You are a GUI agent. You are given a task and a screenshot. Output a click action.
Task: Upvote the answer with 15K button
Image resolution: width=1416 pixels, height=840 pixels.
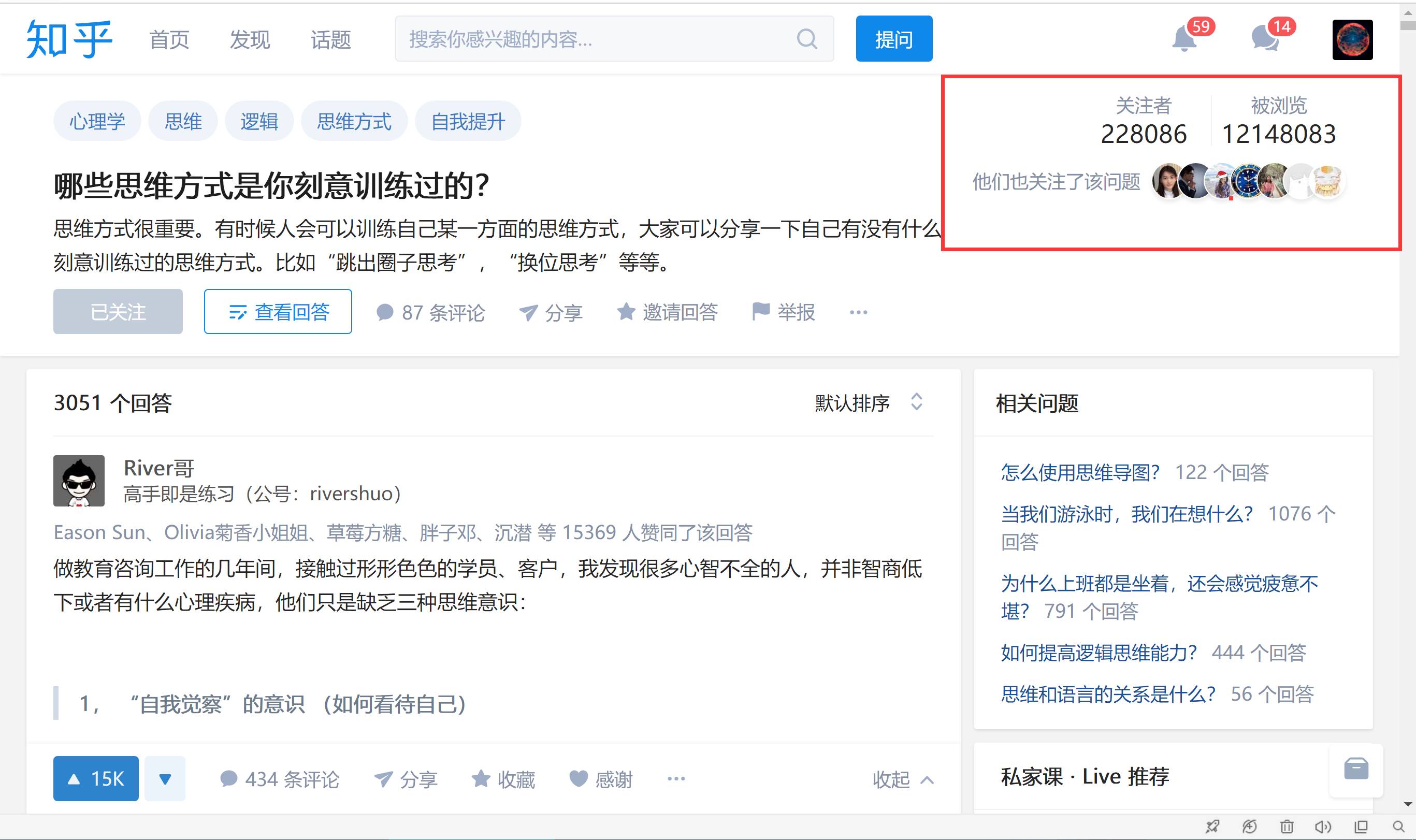point(96,779)
